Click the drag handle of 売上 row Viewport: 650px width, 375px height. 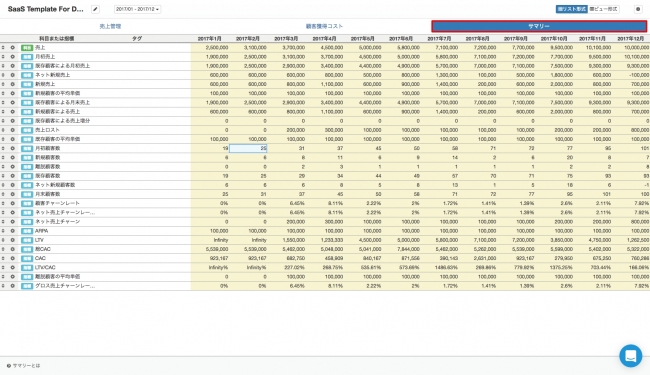click(x=3, y=48)
